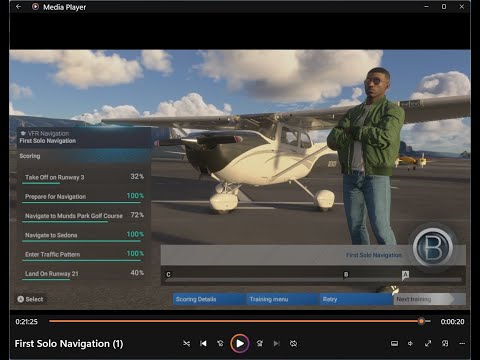Toggle repeat mode icon
The image size is (480, 360).
point(293,343)
